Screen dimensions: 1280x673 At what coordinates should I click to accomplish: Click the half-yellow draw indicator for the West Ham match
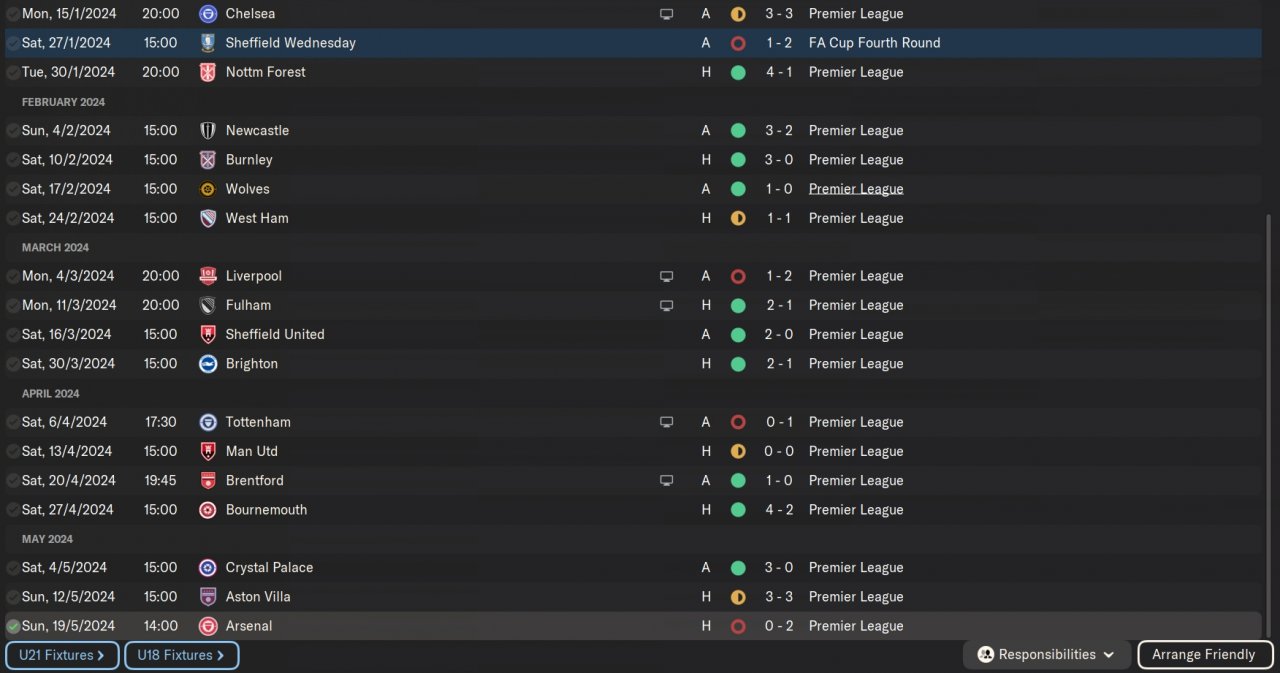pyautogui.click(x=738, y=218)
